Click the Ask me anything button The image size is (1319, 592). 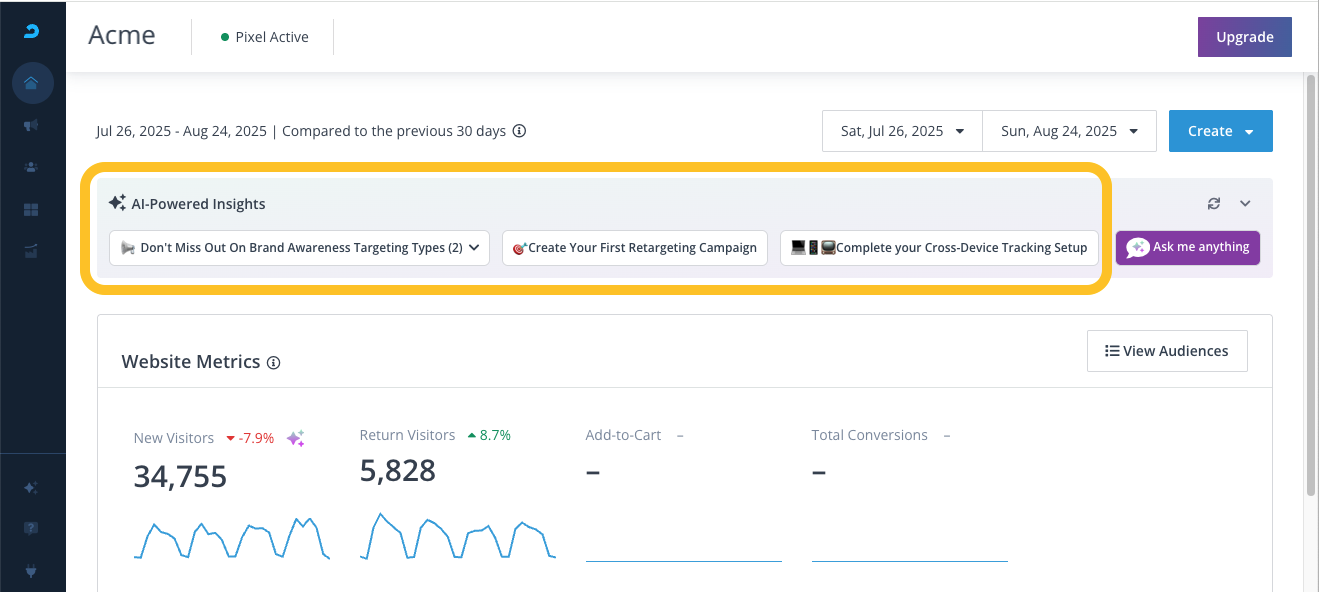(x=1188, y=248)
